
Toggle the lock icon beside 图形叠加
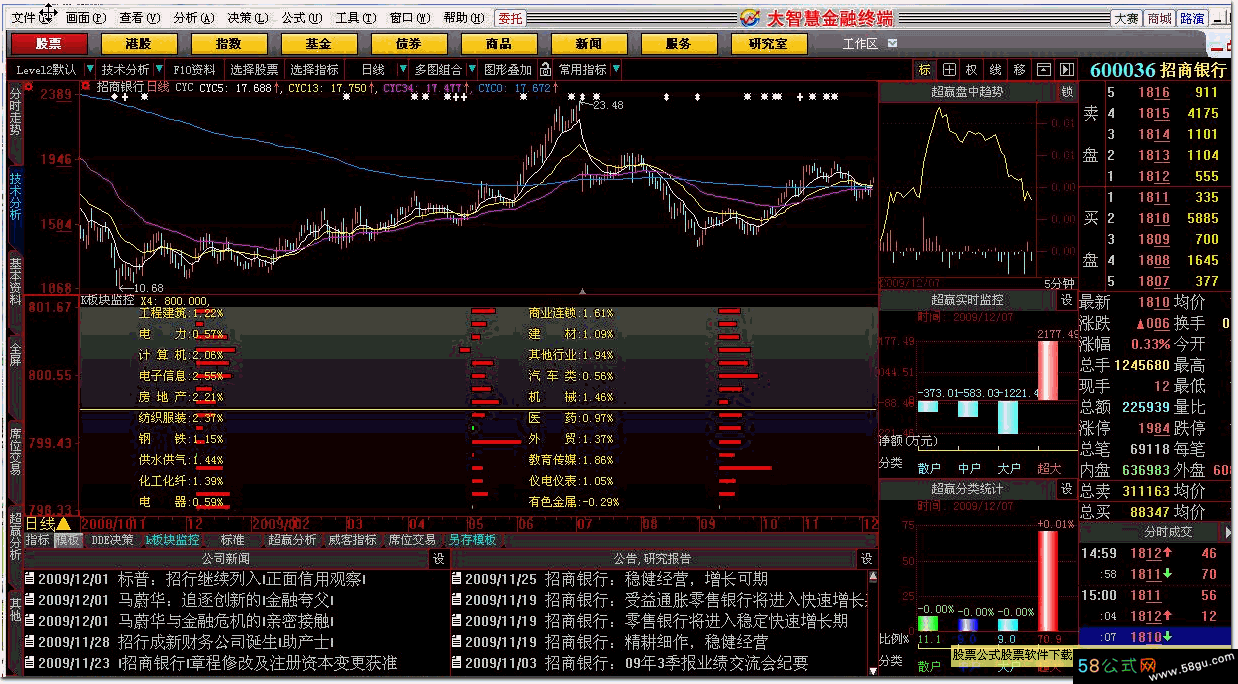coord(545,70)
